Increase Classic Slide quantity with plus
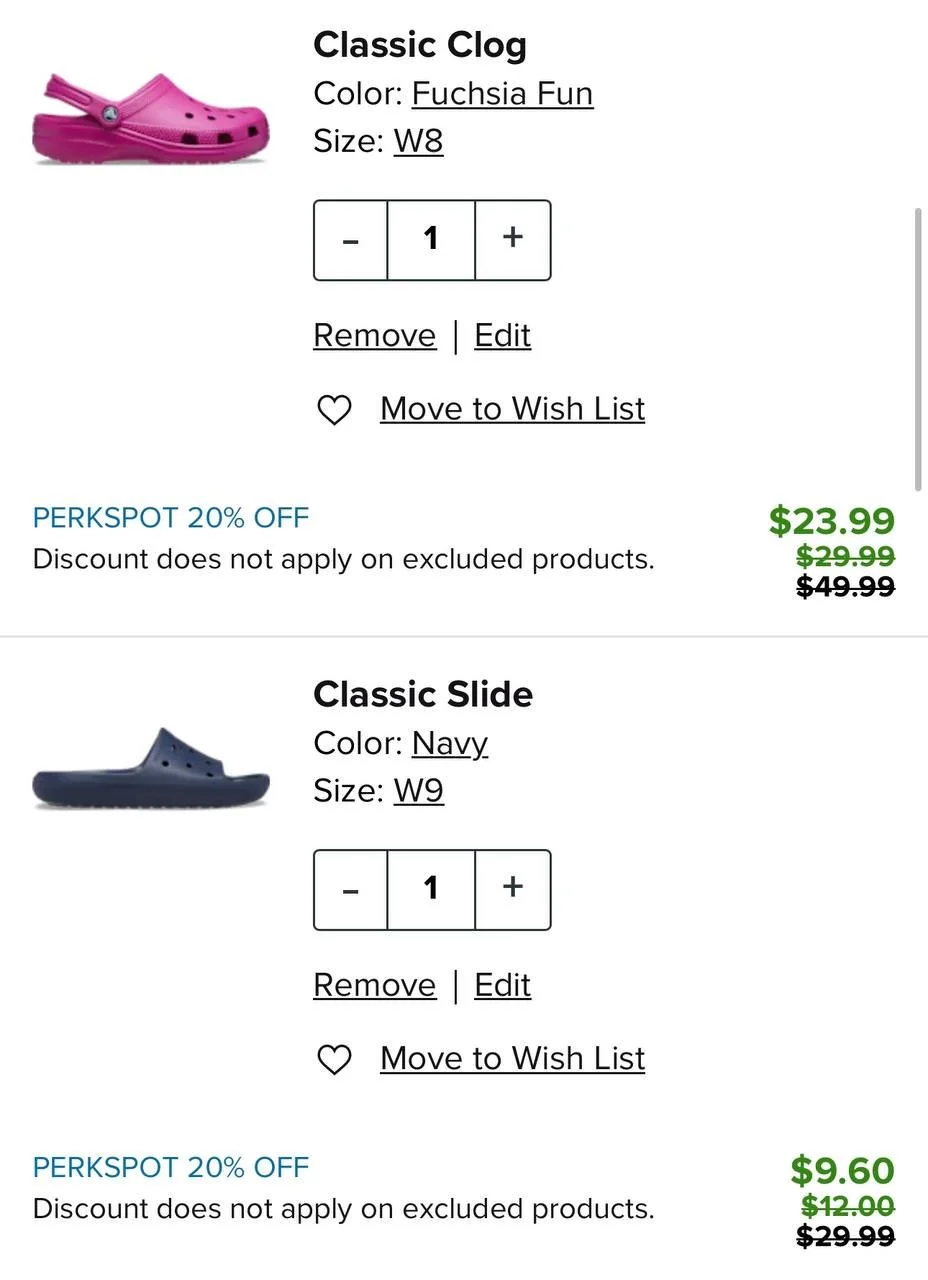This screenshot has height=1280, width=928. 512,888
